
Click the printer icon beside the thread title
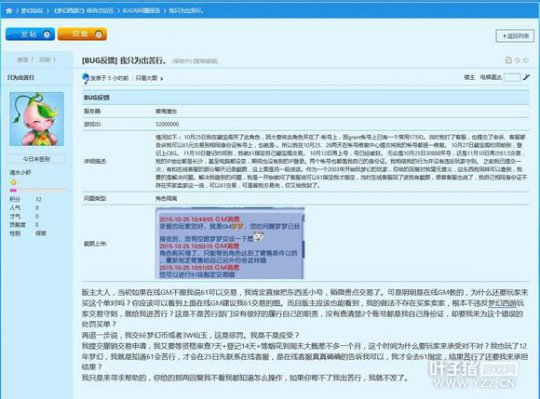tap(508, 60)
